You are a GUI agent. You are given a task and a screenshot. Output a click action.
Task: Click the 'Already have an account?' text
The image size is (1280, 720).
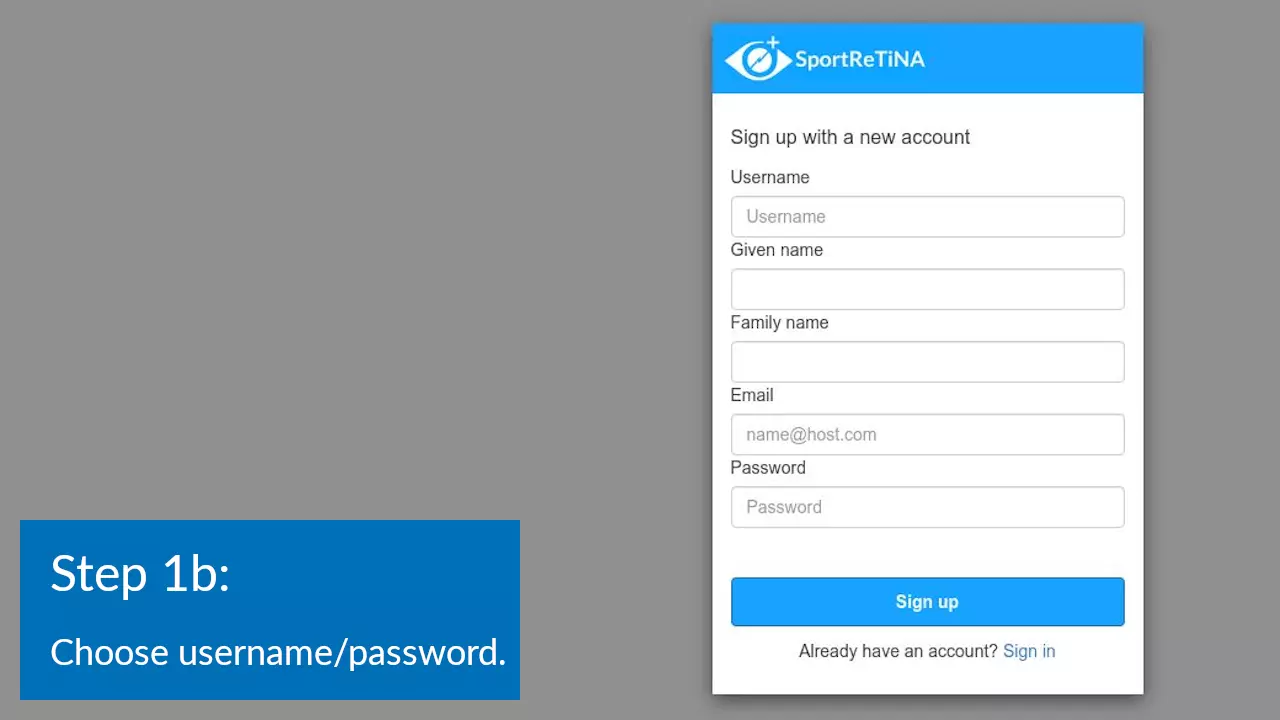[x=898, y=651]
